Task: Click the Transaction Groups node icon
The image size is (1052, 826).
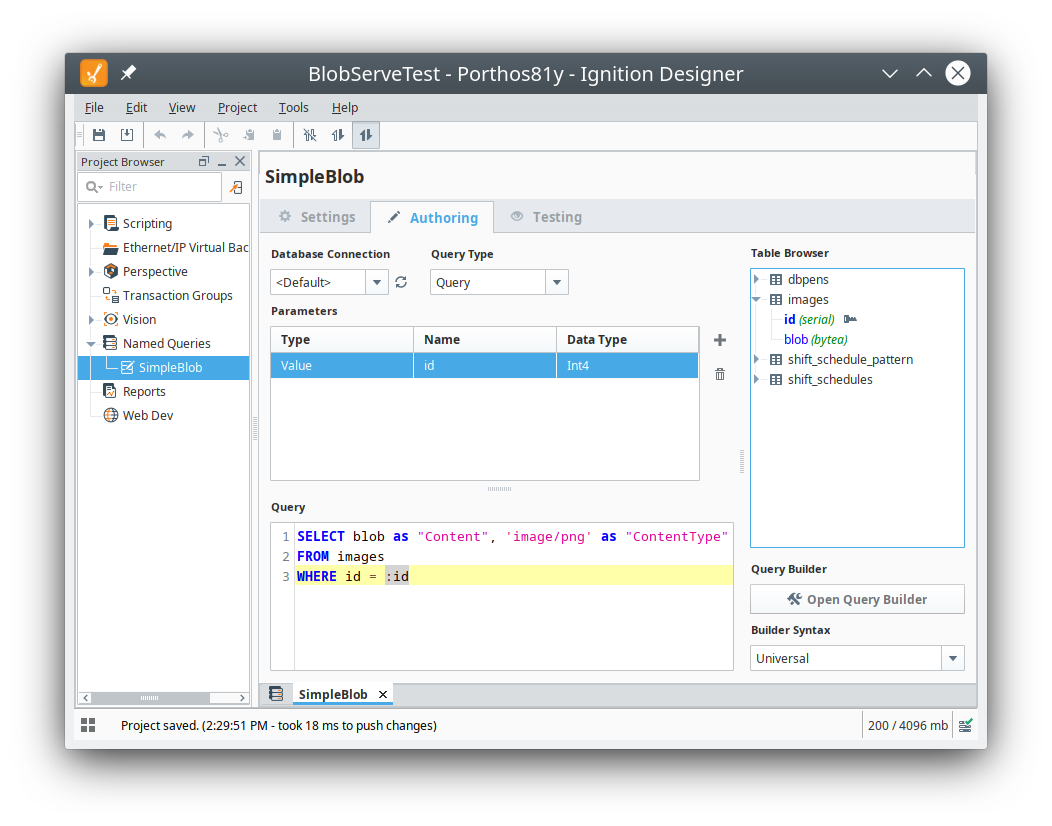Action: (x=111, y=295)
